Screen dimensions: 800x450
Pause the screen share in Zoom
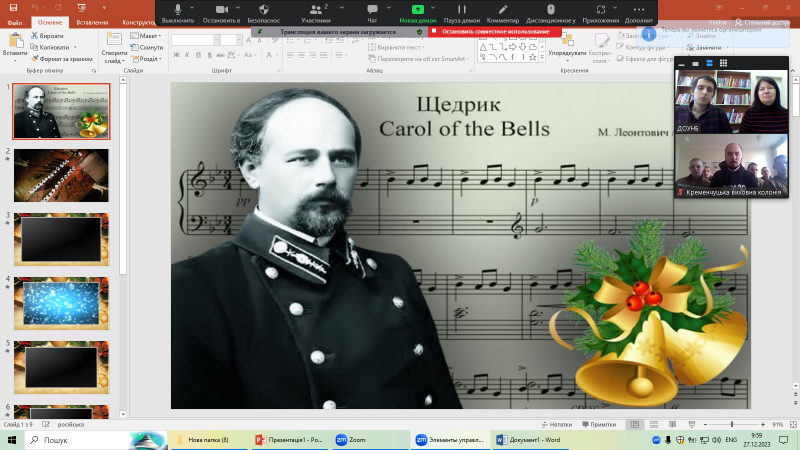point(462,13)
